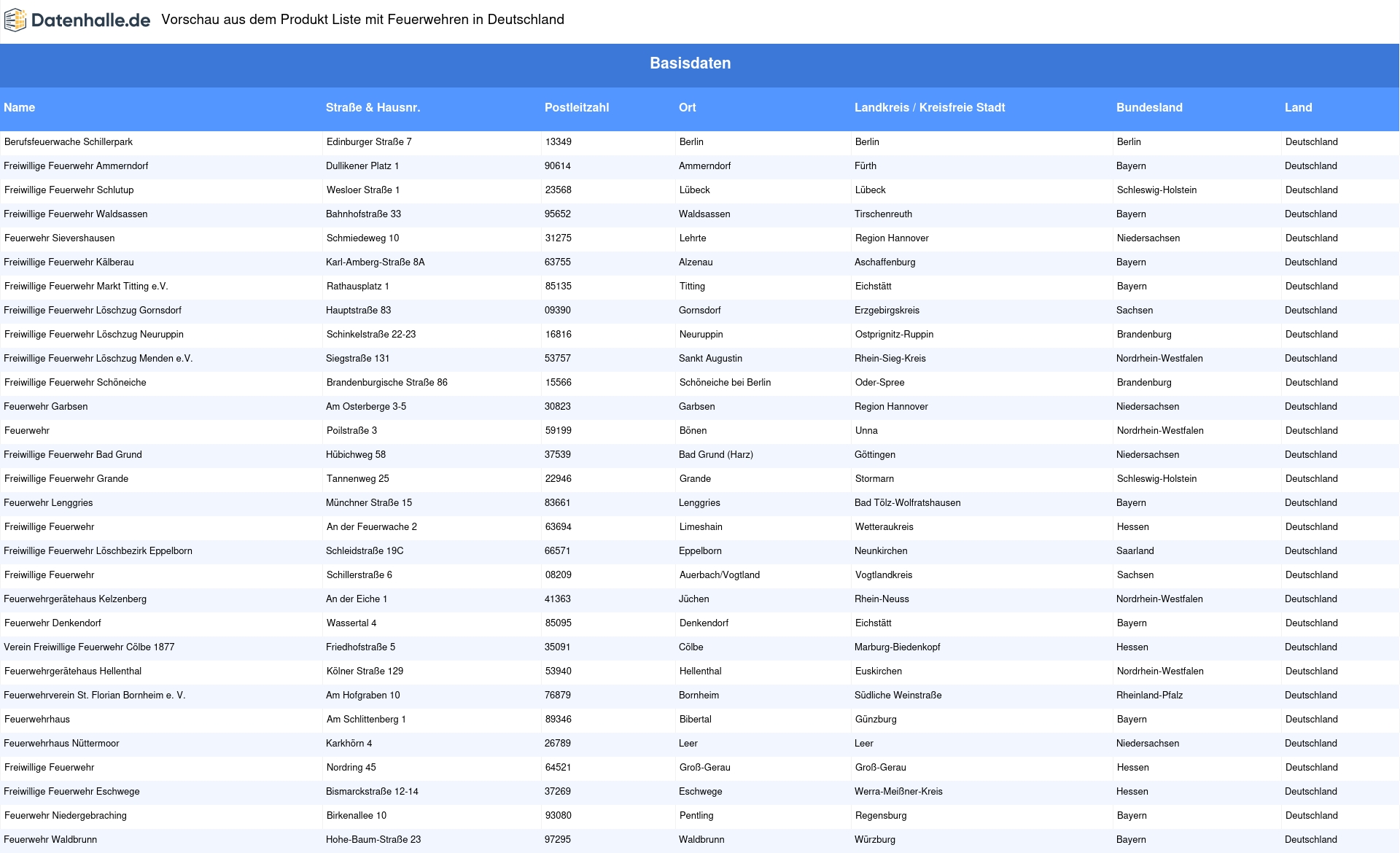Click Landkreis cell Erzgebirgskreis
This screenshot has height=853, width=1400.
[887, 311]
